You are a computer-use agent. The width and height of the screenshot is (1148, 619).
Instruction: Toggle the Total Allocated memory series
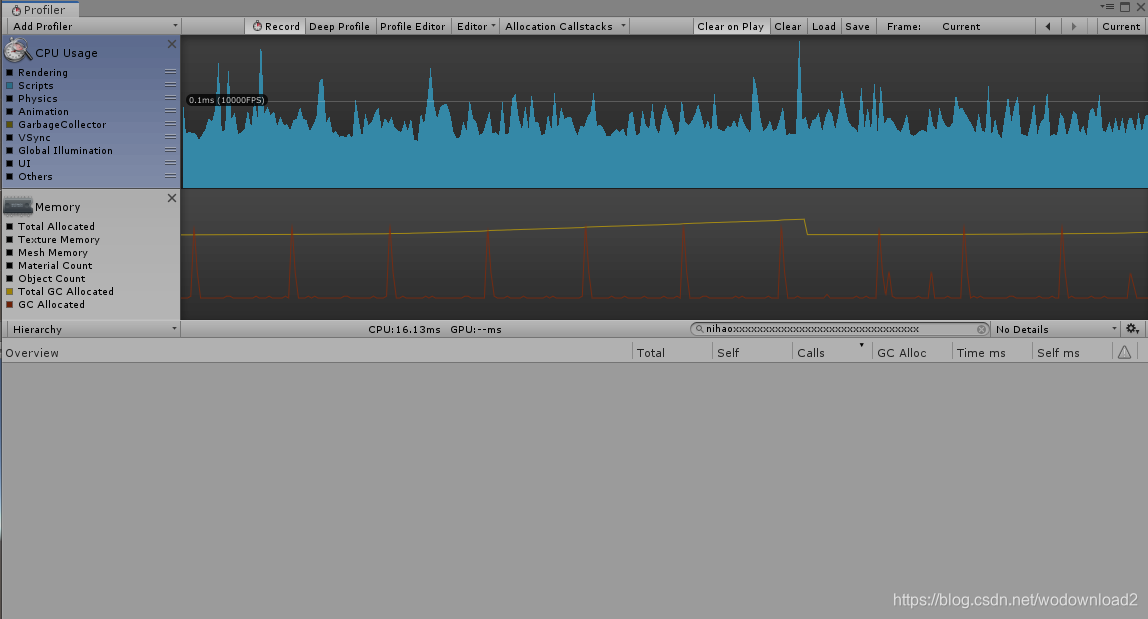(x=10, y=226)
